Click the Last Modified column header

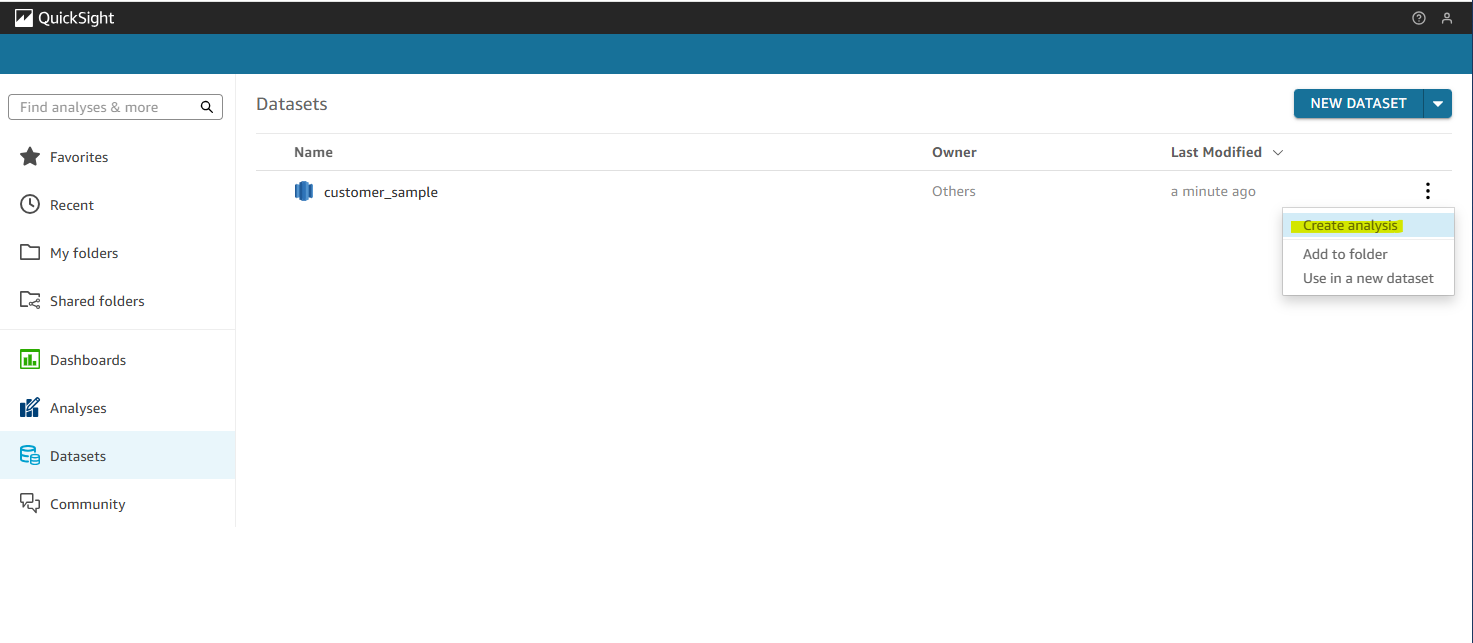[1216, 153]
